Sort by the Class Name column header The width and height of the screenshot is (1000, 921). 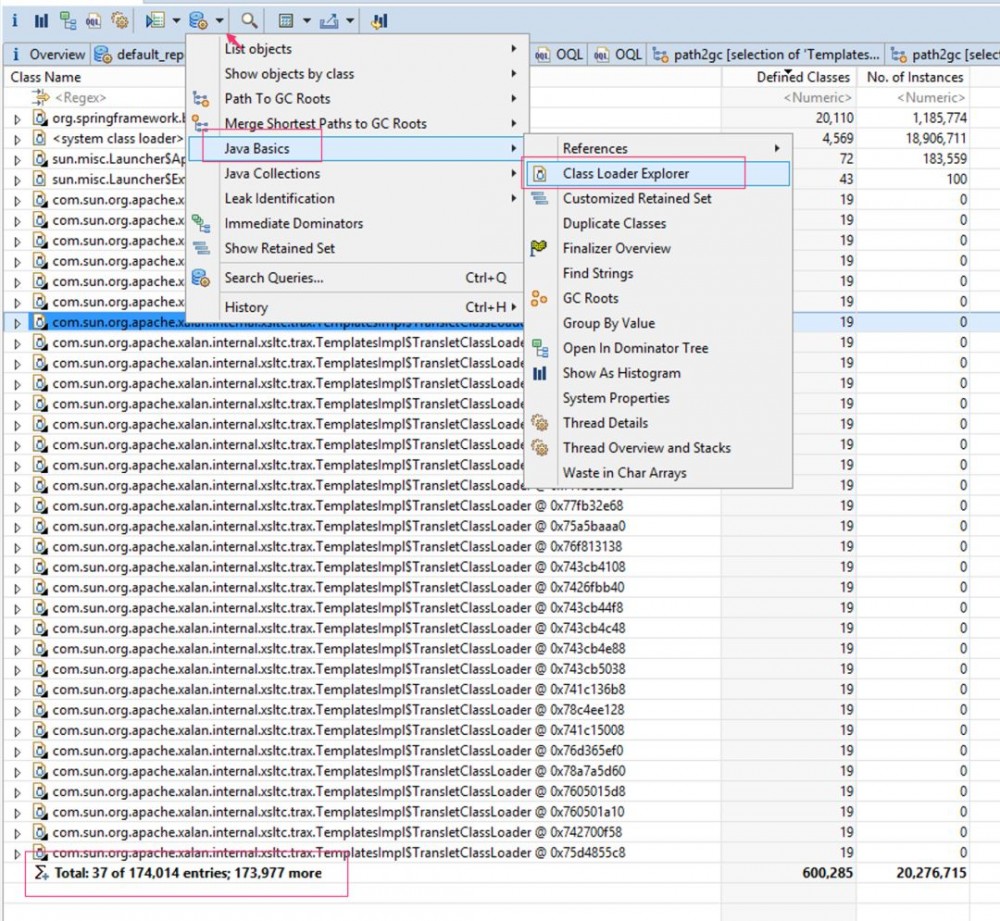[46, 77]
